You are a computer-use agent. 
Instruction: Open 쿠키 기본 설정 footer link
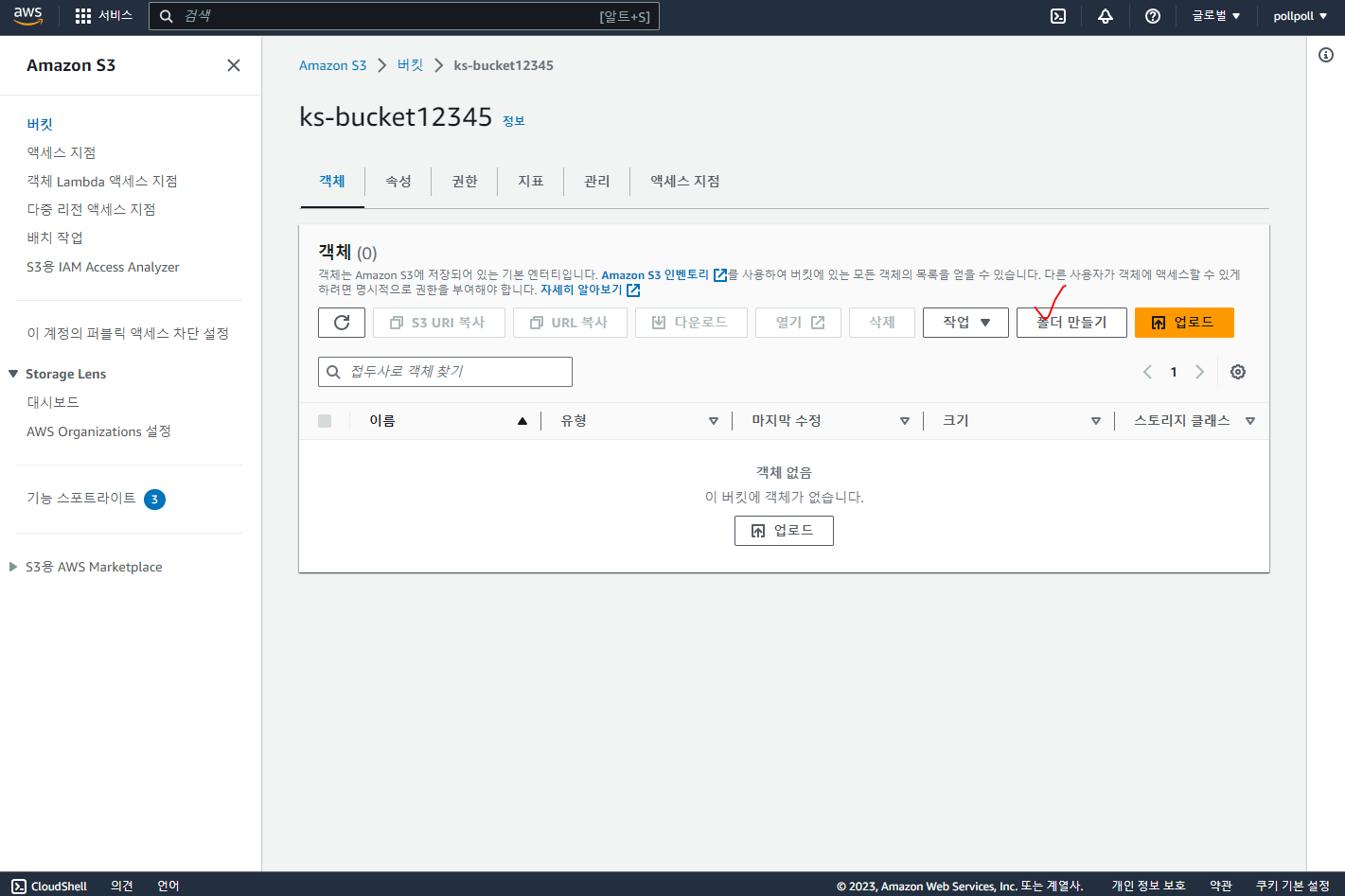(1293, 886)
